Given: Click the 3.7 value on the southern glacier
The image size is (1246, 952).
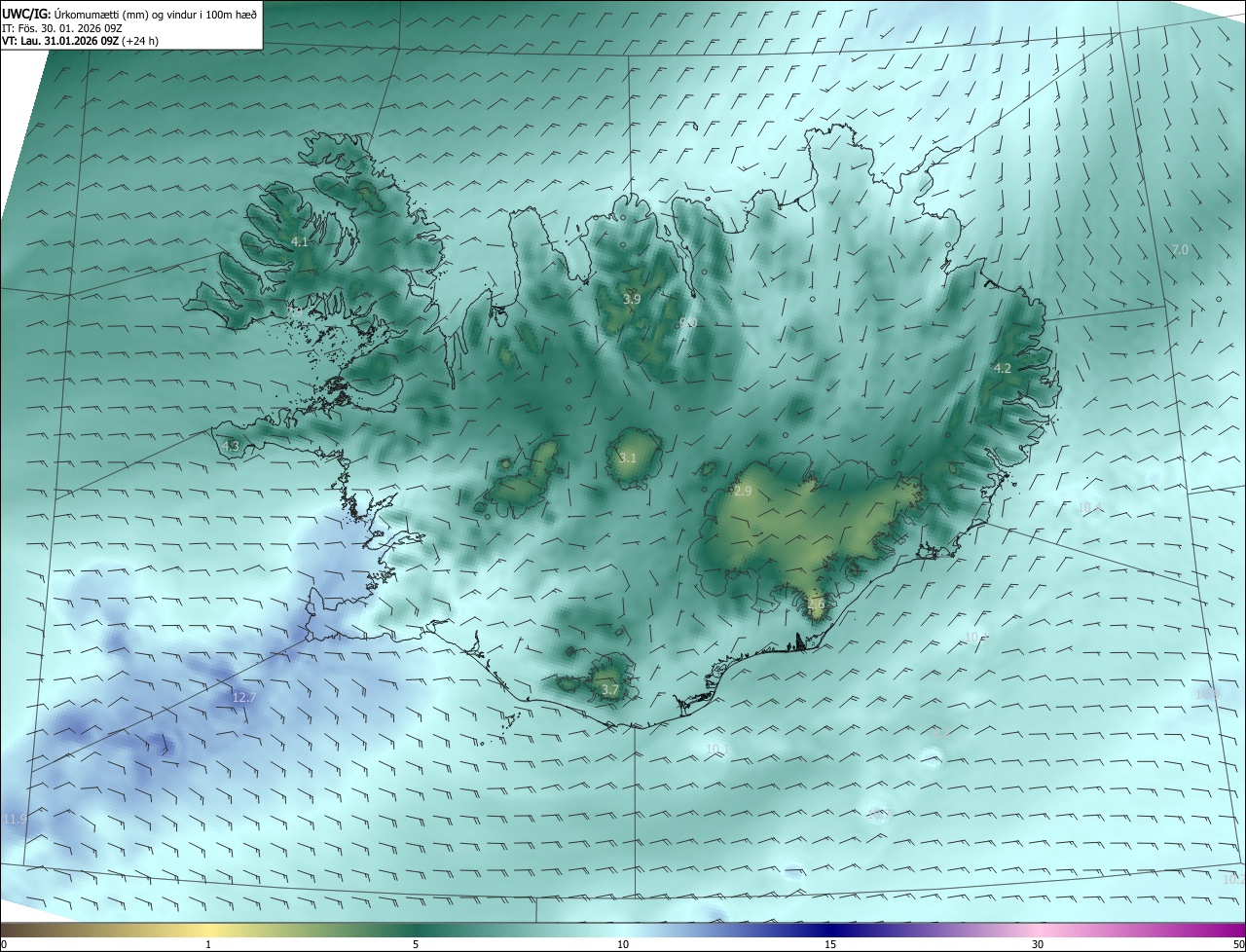Looking at the screenshot, I should (x=610, y=690).
